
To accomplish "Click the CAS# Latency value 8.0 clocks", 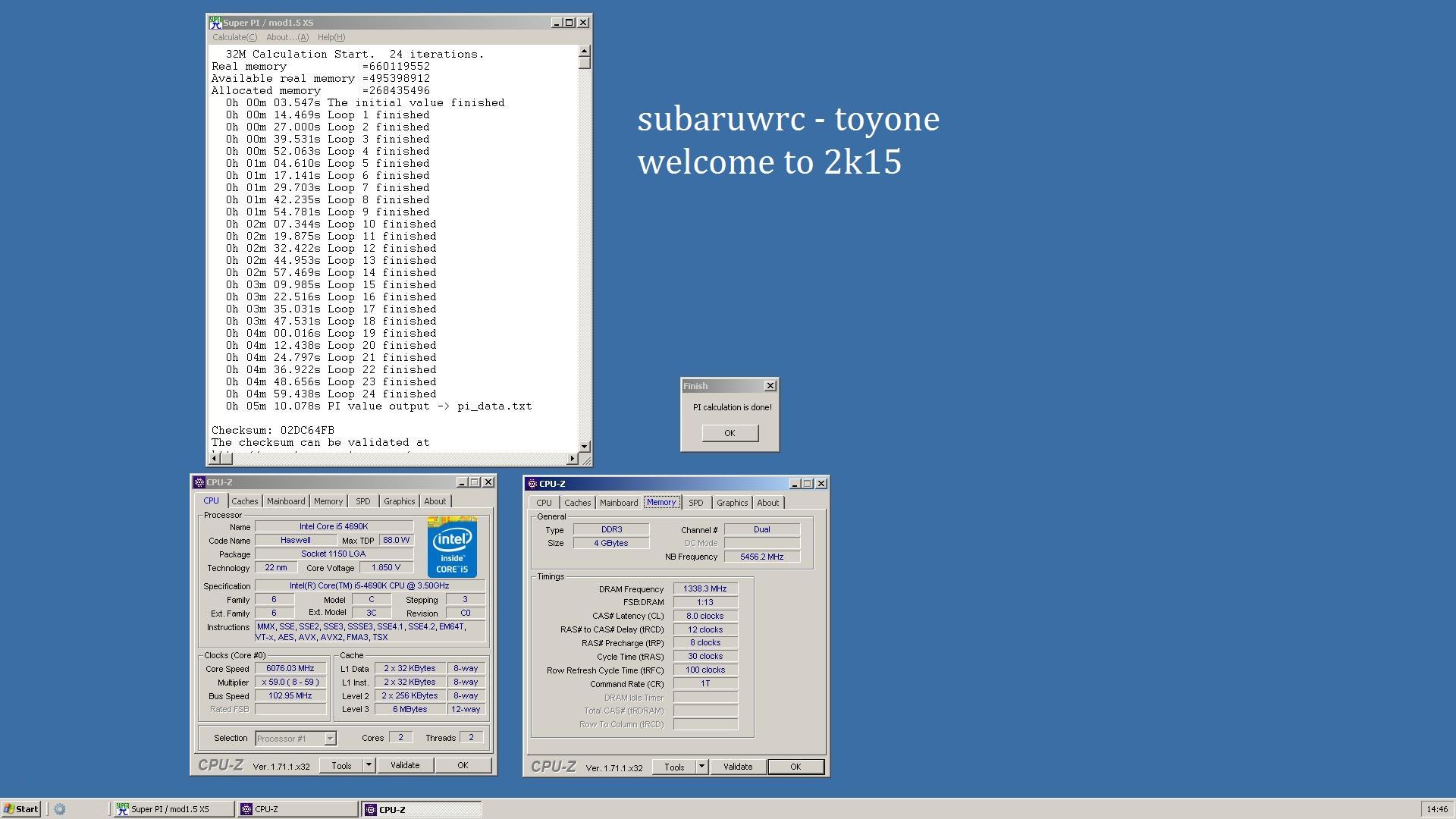I will 705,617.
